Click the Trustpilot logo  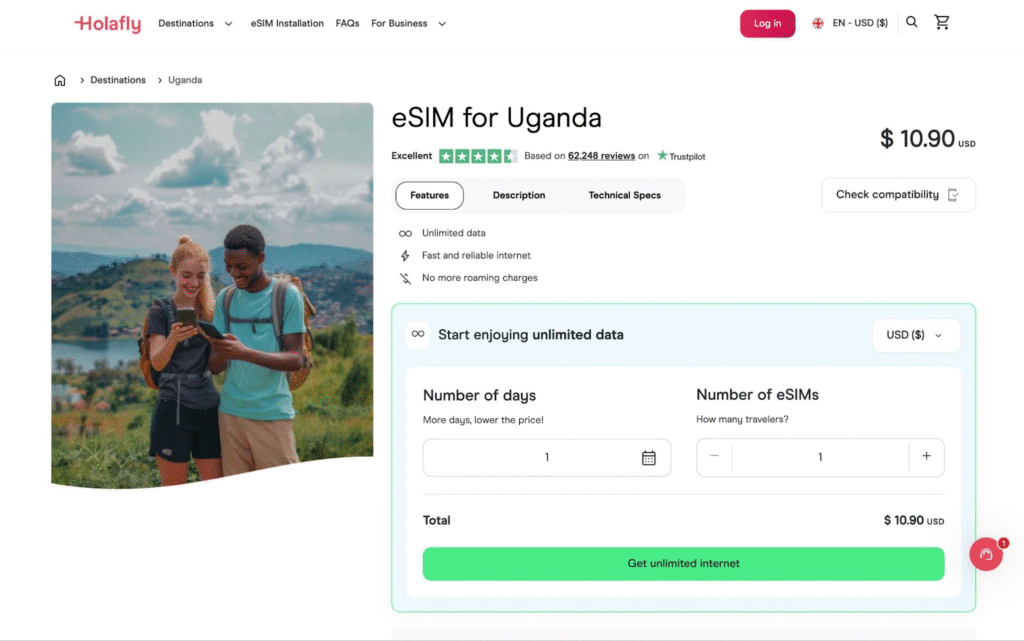(681, 156)
